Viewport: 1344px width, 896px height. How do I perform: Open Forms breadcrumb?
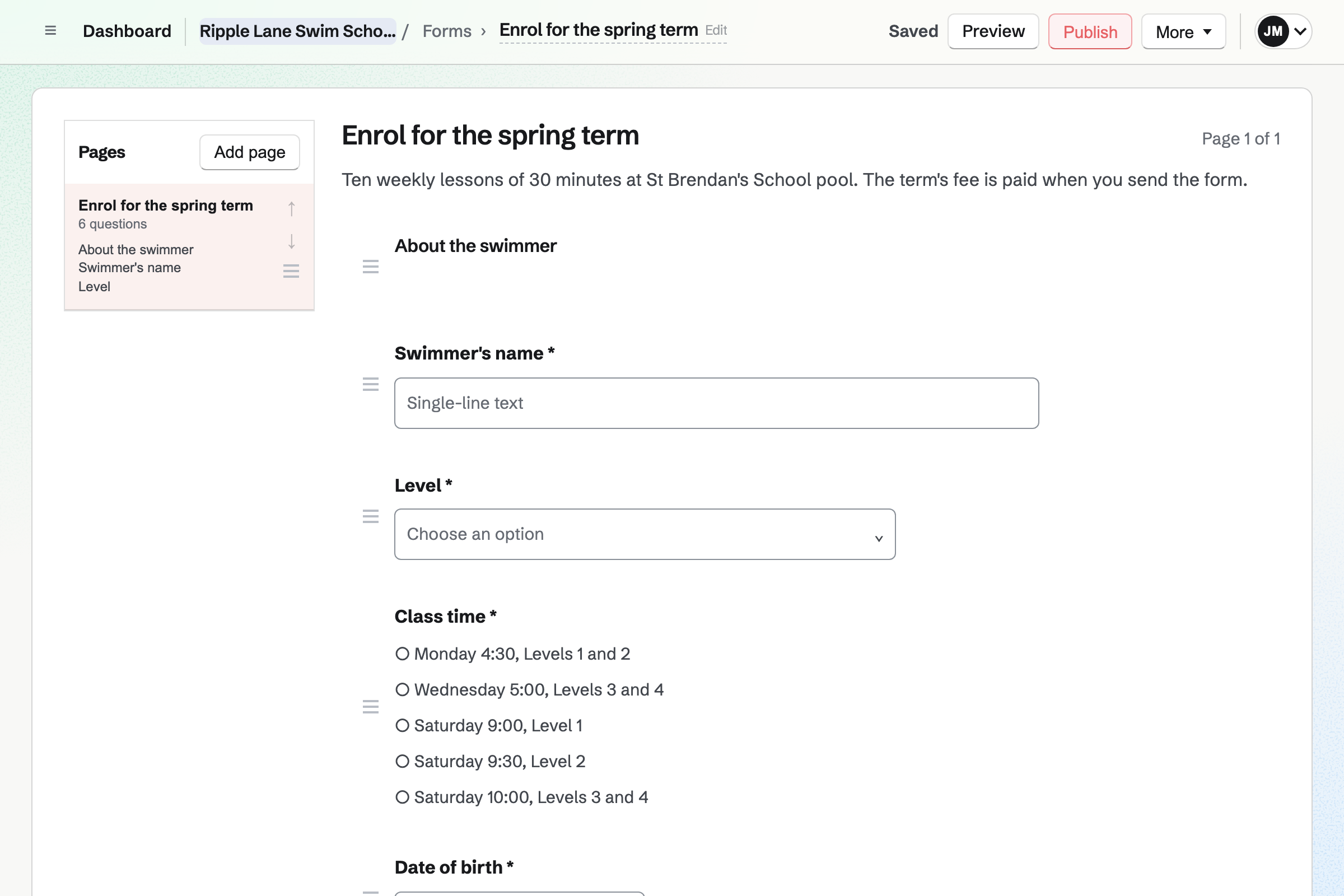(447, 31)
